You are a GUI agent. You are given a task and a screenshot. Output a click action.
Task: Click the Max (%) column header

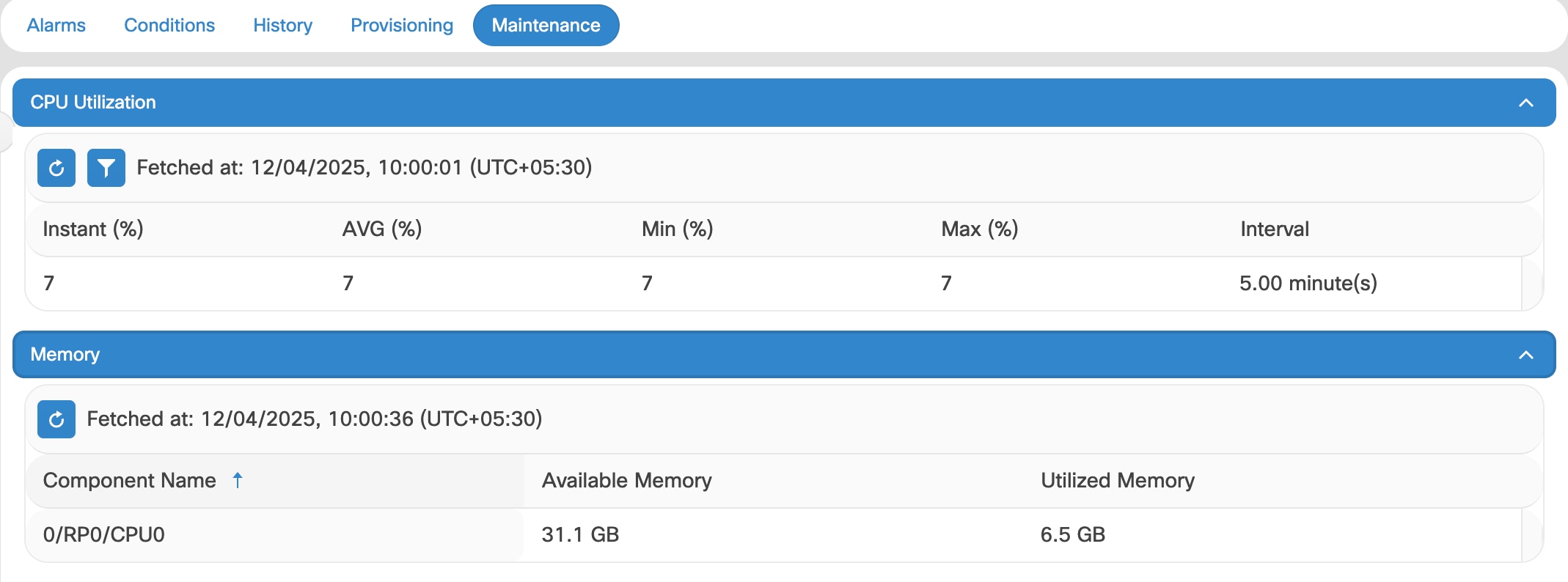click(x=979, y=229)
